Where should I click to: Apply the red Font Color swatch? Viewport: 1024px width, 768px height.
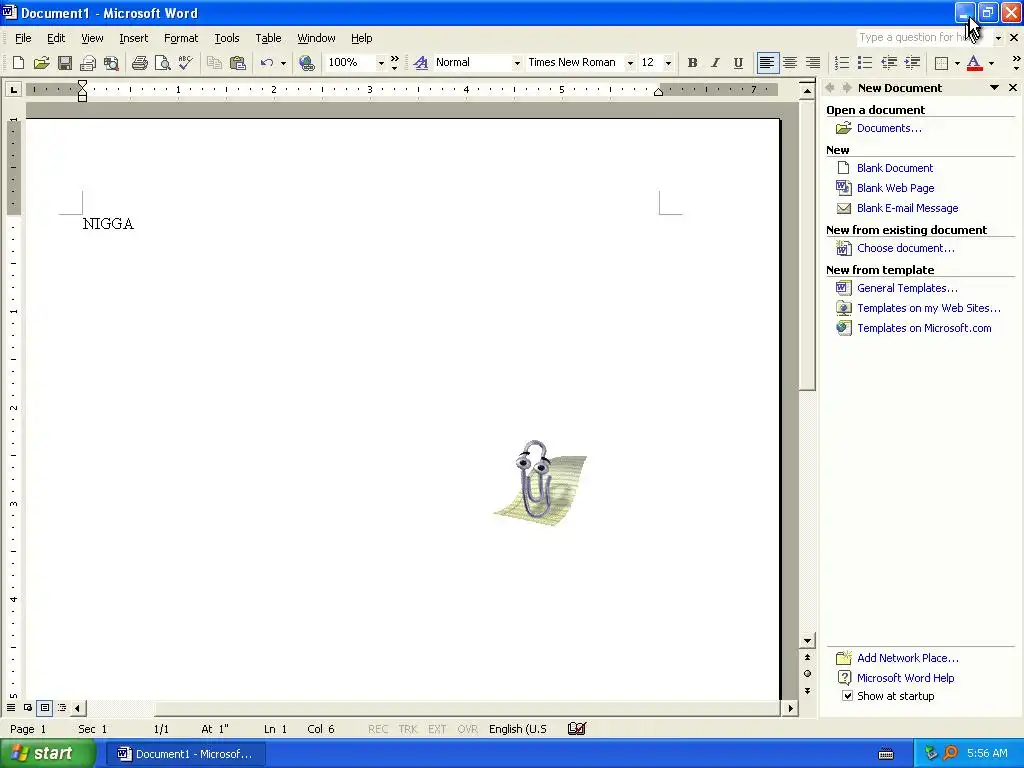pyautogui.click(x=974, y=63)
